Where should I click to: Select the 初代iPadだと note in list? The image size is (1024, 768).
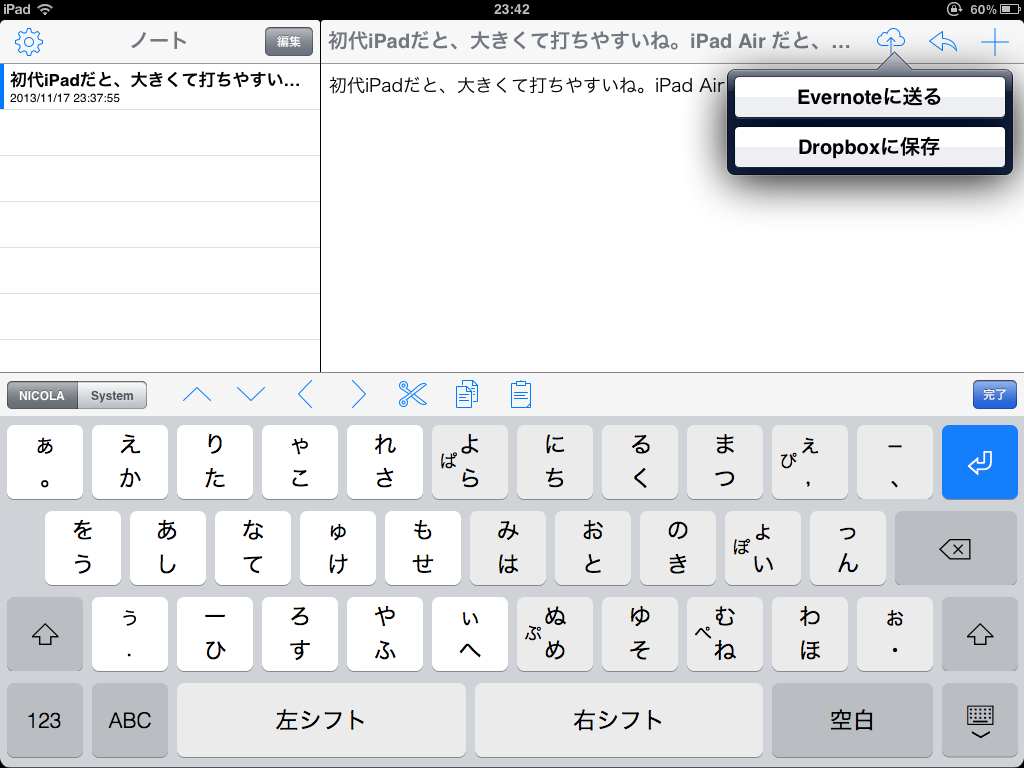pos(160,87)
